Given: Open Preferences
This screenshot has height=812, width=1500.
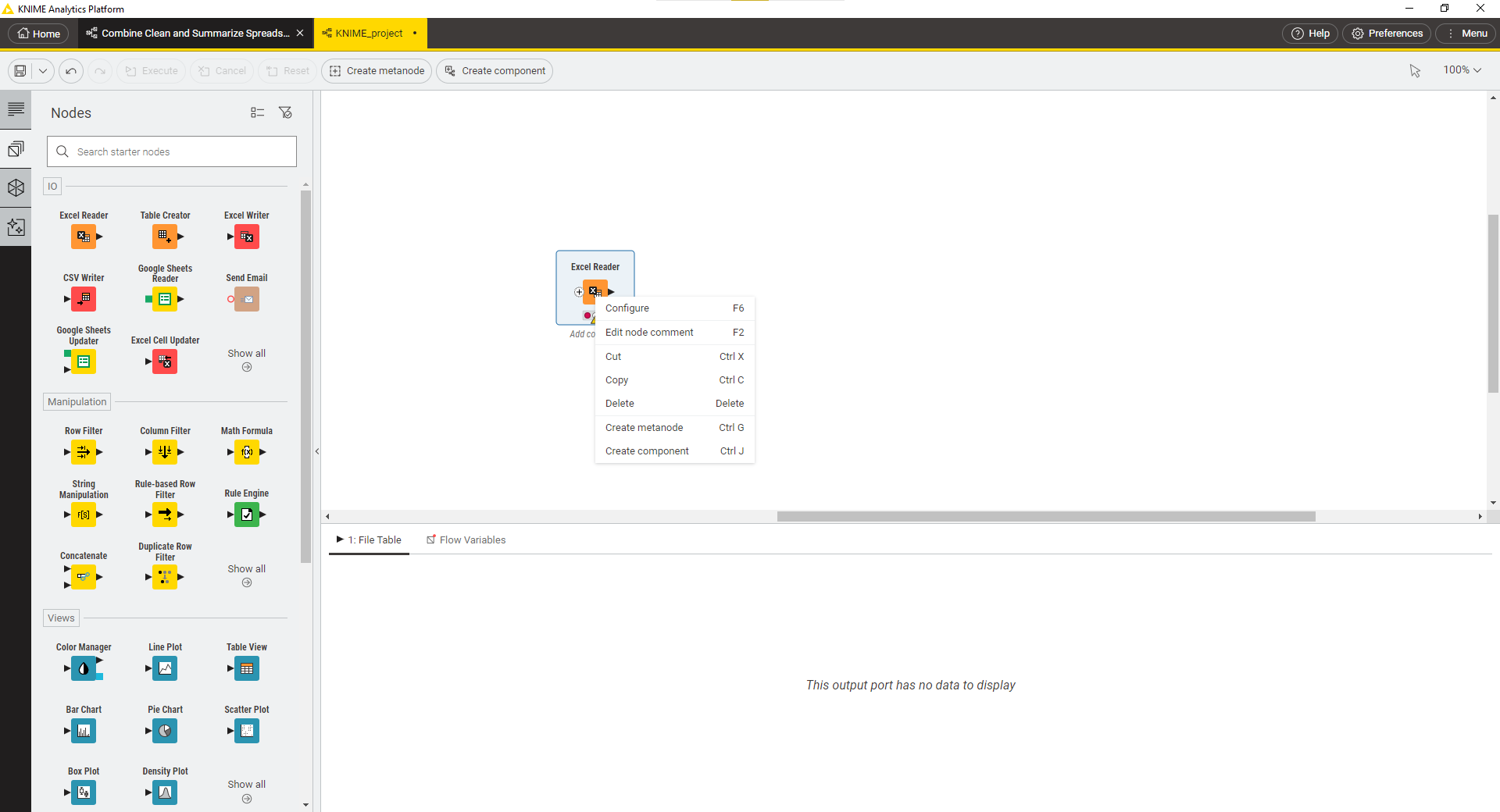Looking at the screenshot, I should [1387, 34].
